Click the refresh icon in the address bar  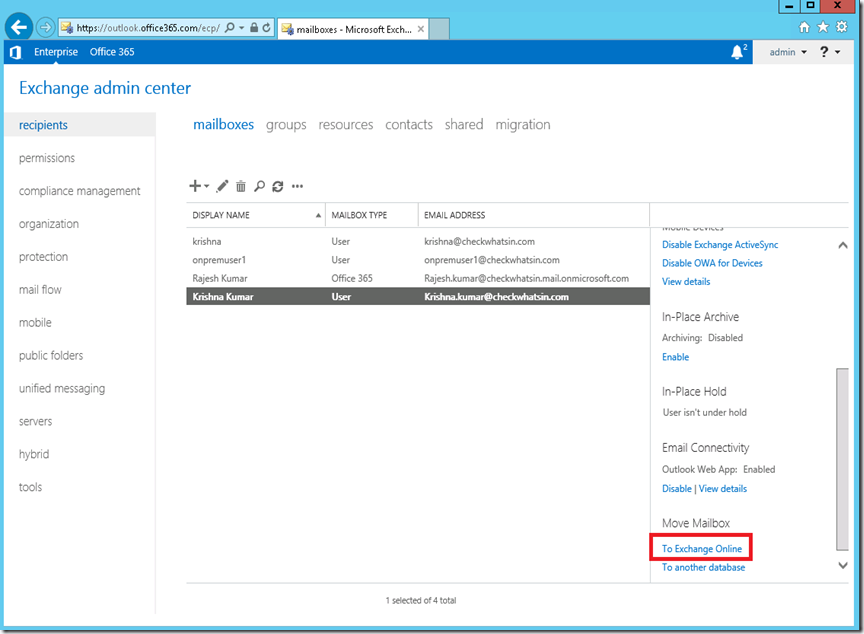267,28
